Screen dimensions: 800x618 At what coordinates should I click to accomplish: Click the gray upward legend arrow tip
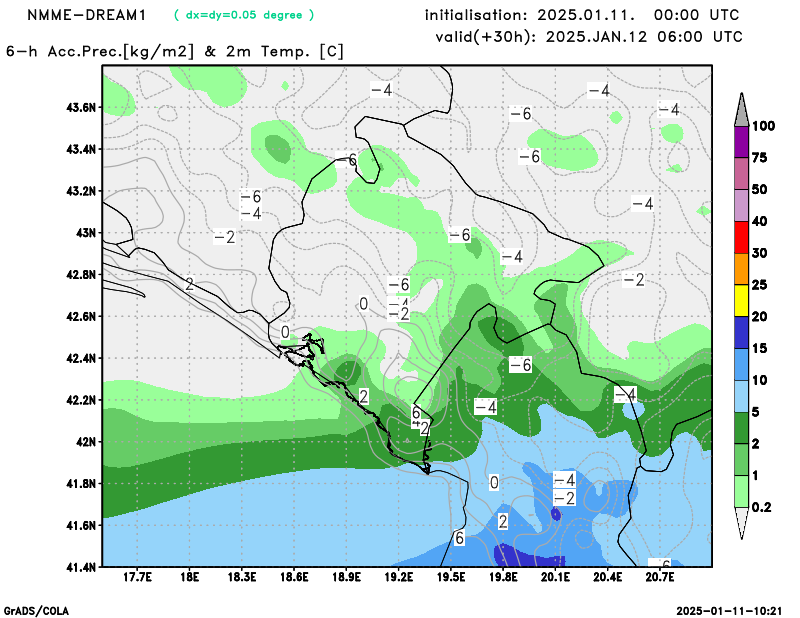[x=741, y=110]
